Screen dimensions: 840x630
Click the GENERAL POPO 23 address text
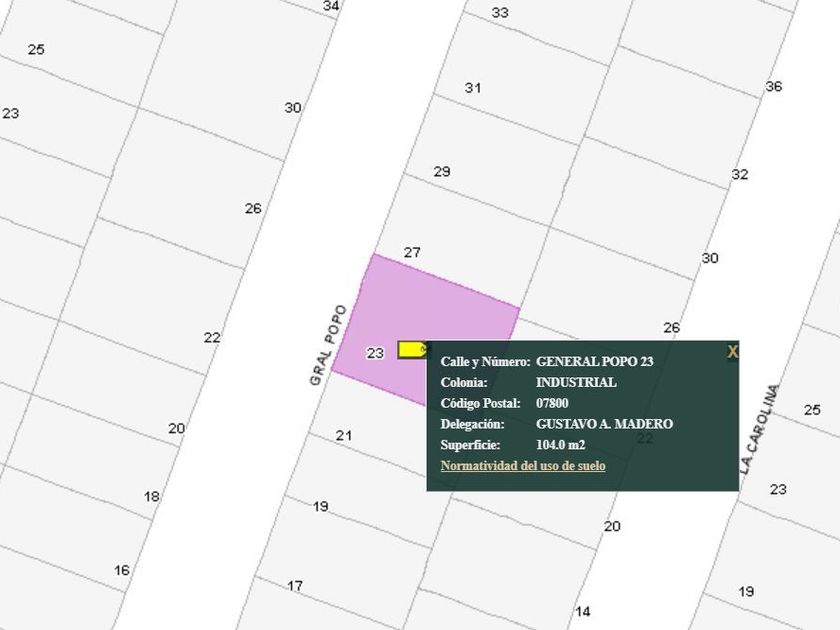(595, 362)
